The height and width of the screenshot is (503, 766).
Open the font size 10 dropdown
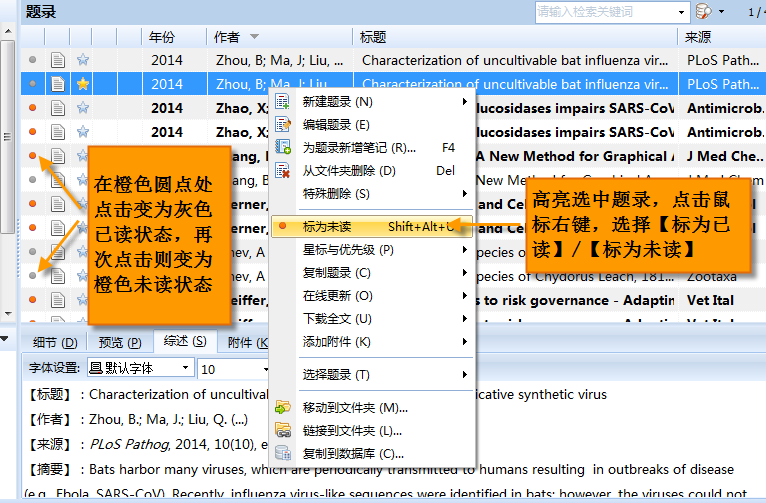pyautogui.click(x=266, y=369)
